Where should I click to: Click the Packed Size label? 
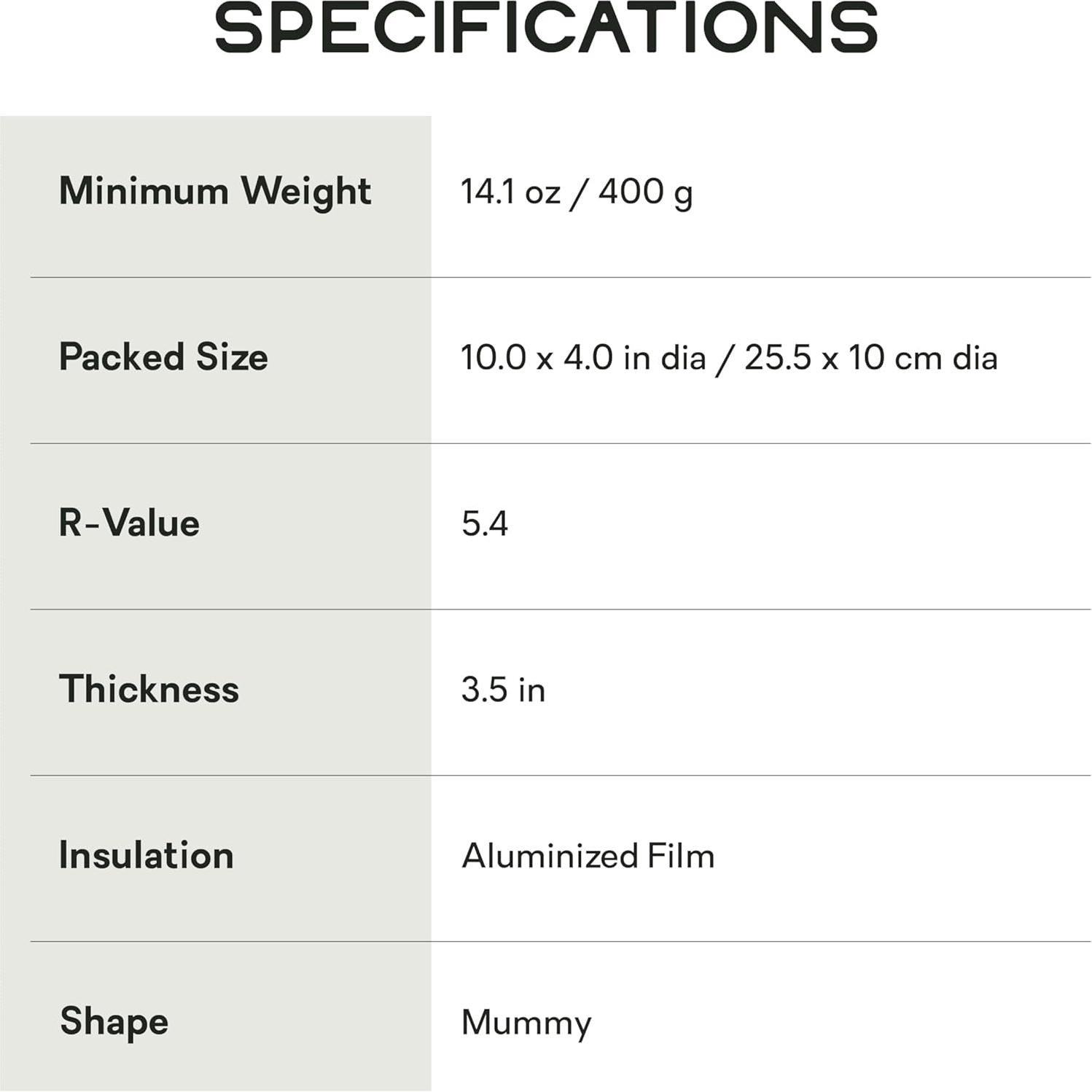pyautogui.click(x=163, y=357)
